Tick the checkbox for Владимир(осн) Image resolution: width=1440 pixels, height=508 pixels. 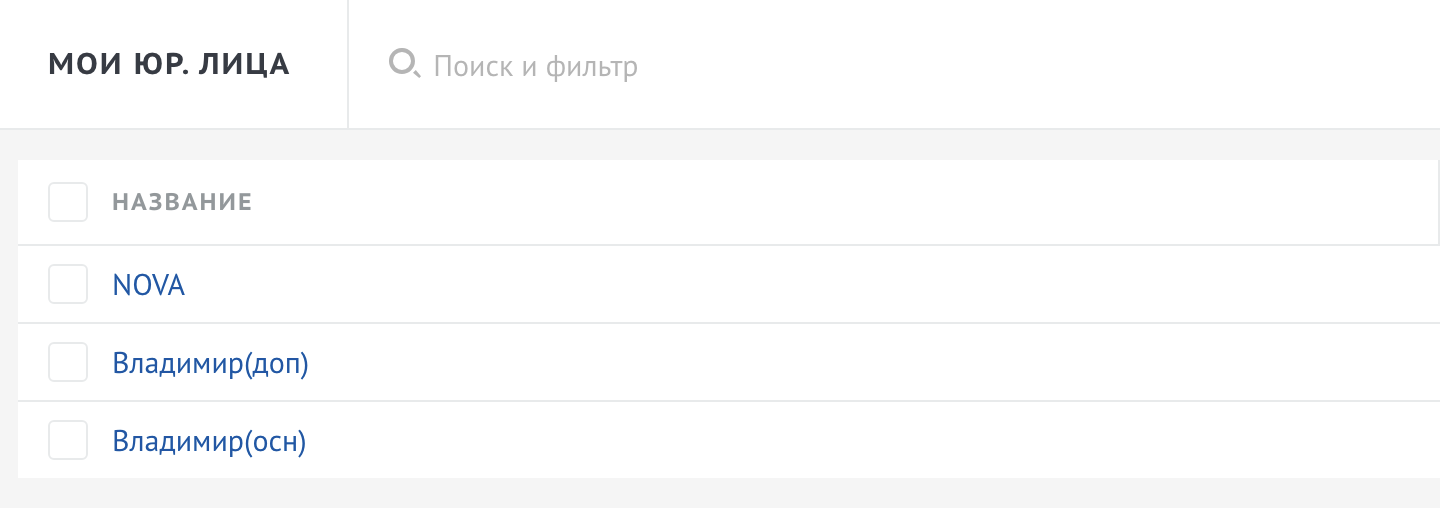tap(68, 440)
